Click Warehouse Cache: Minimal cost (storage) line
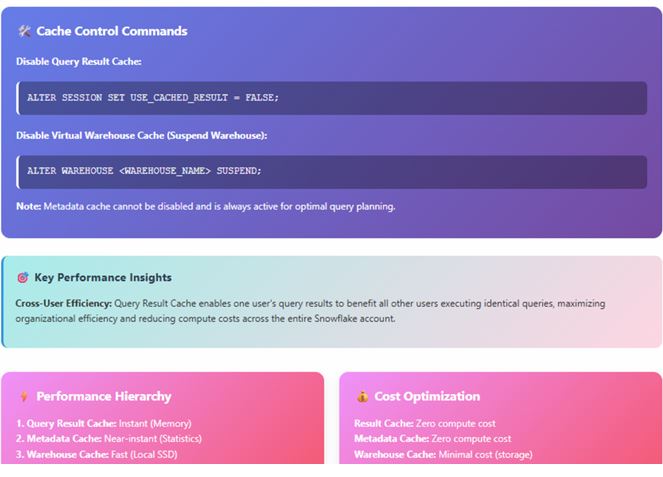 (443, 455)
